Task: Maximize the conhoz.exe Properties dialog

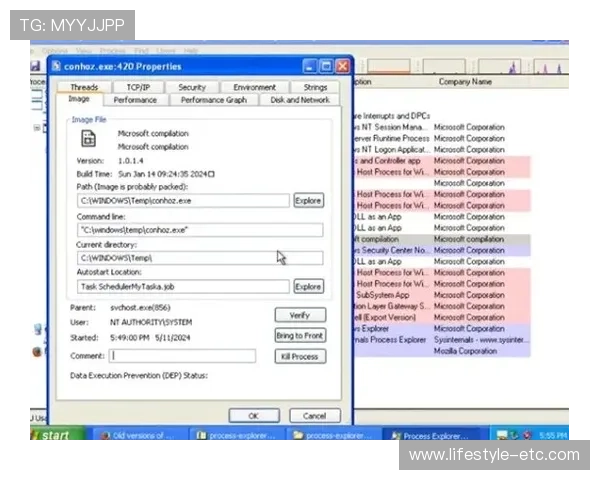Action: tap(325, 66)
